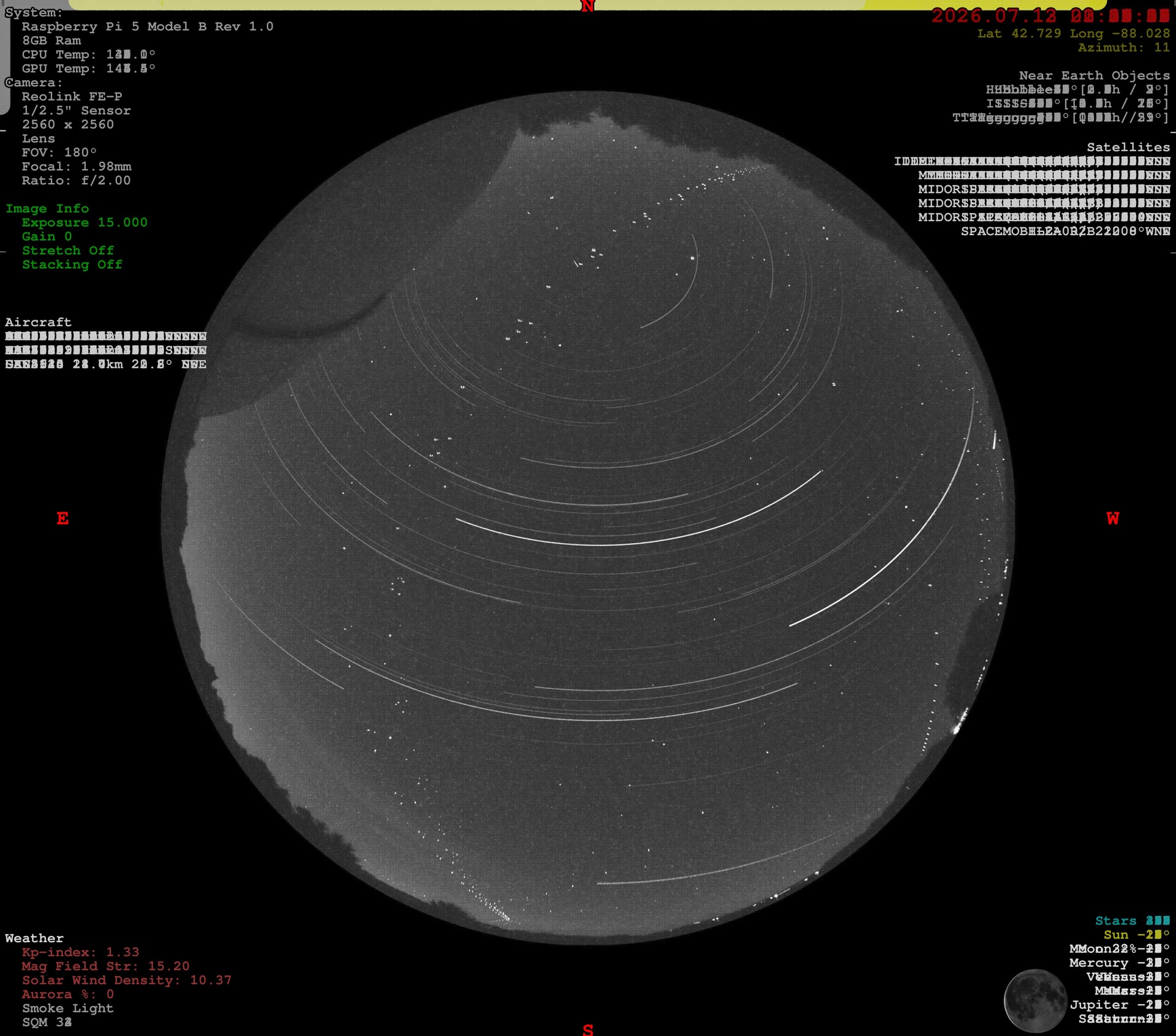Viewport: 1176px width, 1036px height.
Task: Open the Weather section heading
Action: [x=34, y=938]
